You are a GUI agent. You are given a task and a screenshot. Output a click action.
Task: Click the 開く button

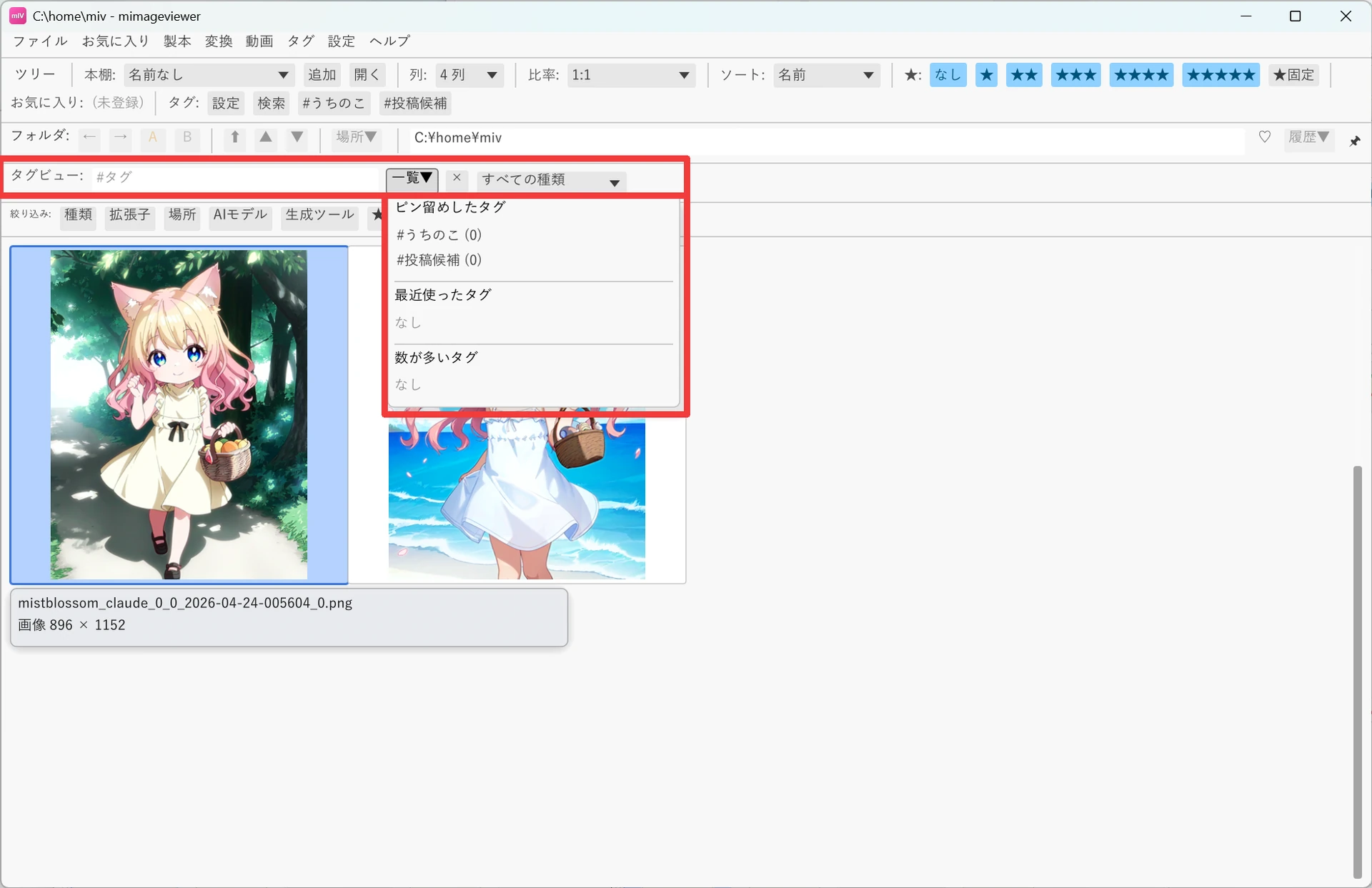click(x=367, y=75)
